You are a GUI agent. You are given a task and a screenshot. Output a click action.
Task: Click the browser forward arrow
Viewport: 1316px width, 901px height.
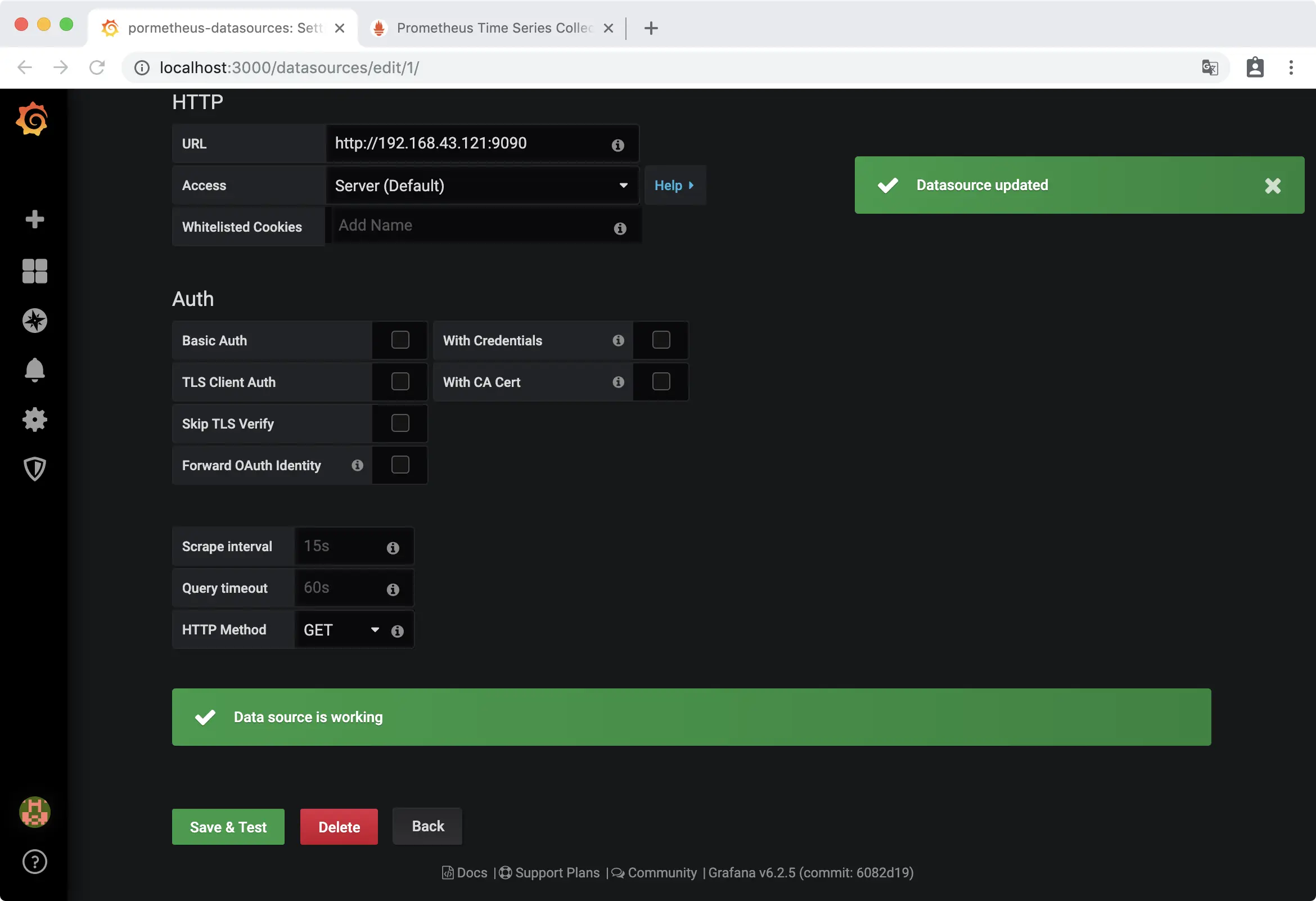pyautogui.click(x=61, y=67)
